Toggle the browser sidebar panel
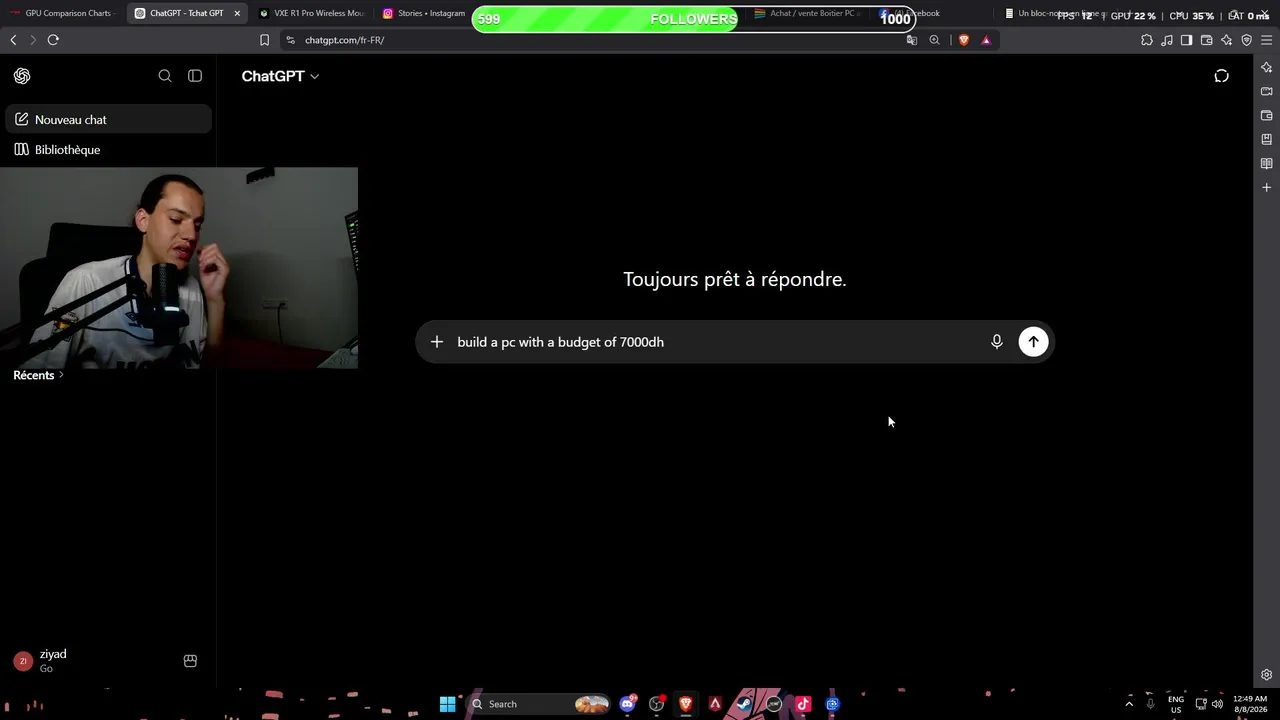Viewport: 1280px width, 720px height. (x=1186, y=40)
